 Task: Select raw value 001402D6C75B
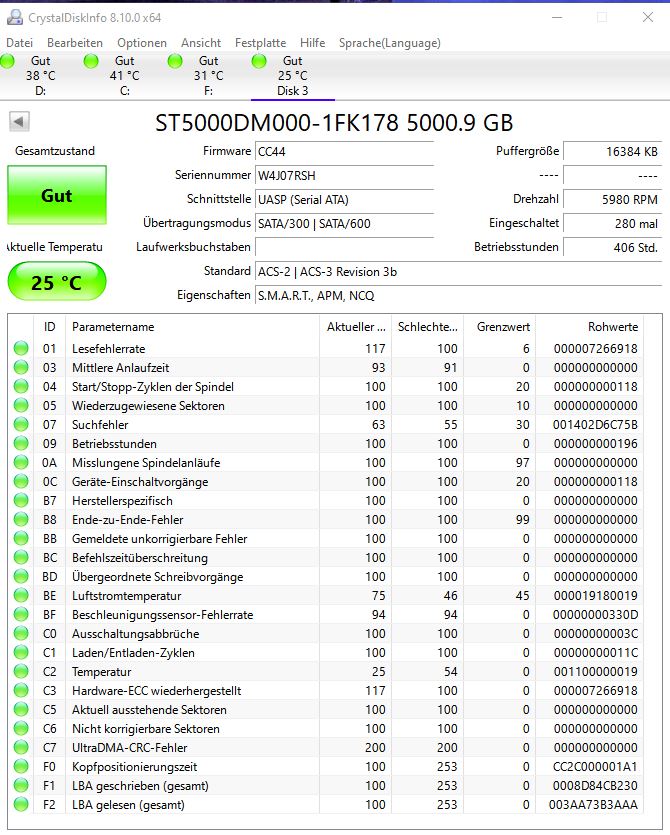click(x=595, y=424)
